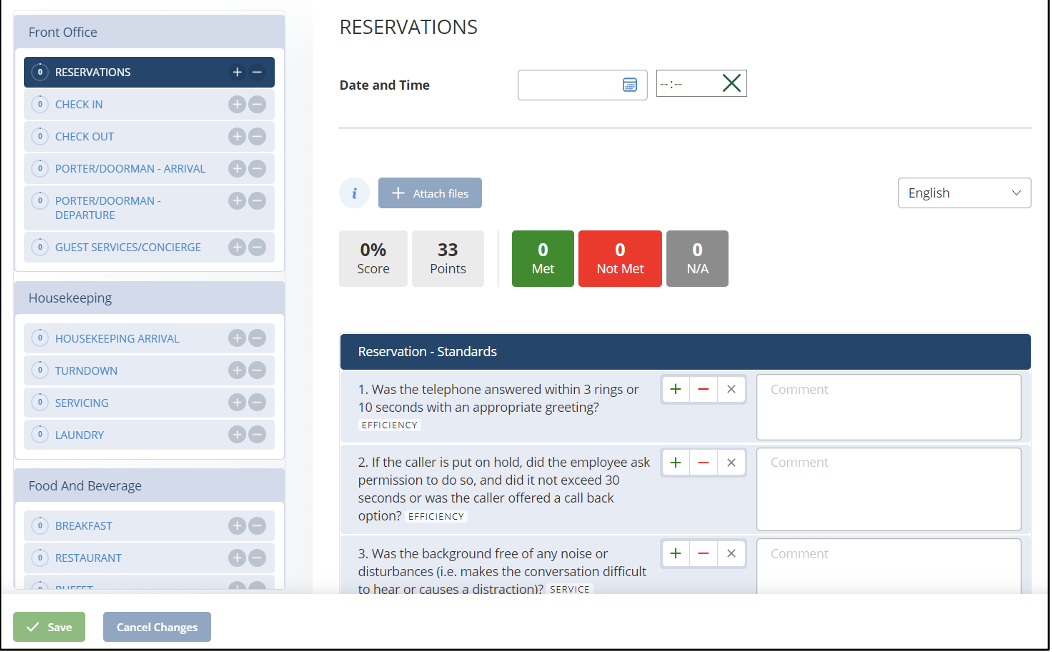This screenshot has width=1052, height=652.
Task: Select BREAKFAST in Food And Beverage
Action: tap(84, 526)
